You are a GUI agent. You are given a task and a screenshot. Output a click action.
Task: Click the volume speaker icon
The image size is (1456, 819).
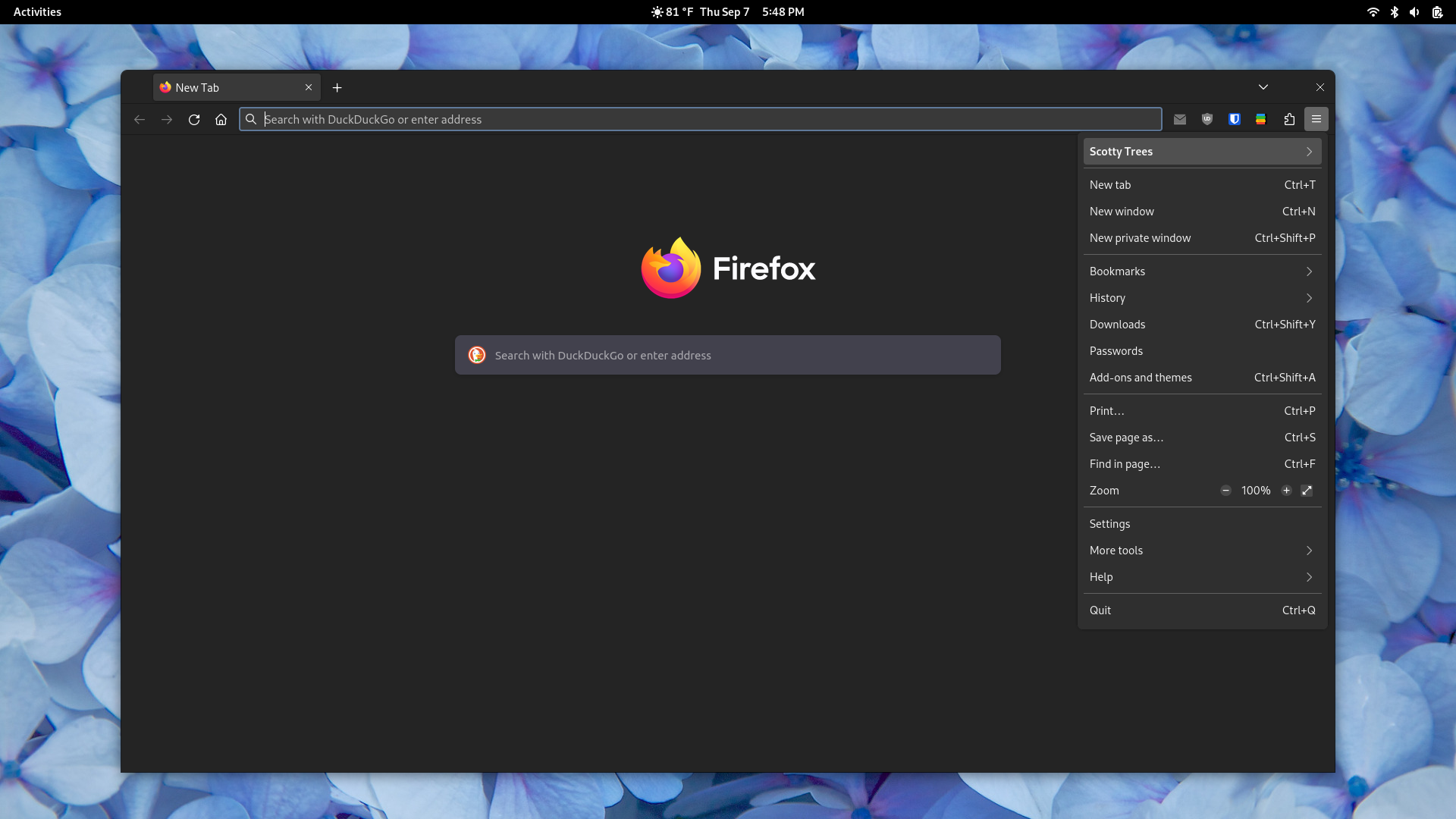coord(1414,12)
